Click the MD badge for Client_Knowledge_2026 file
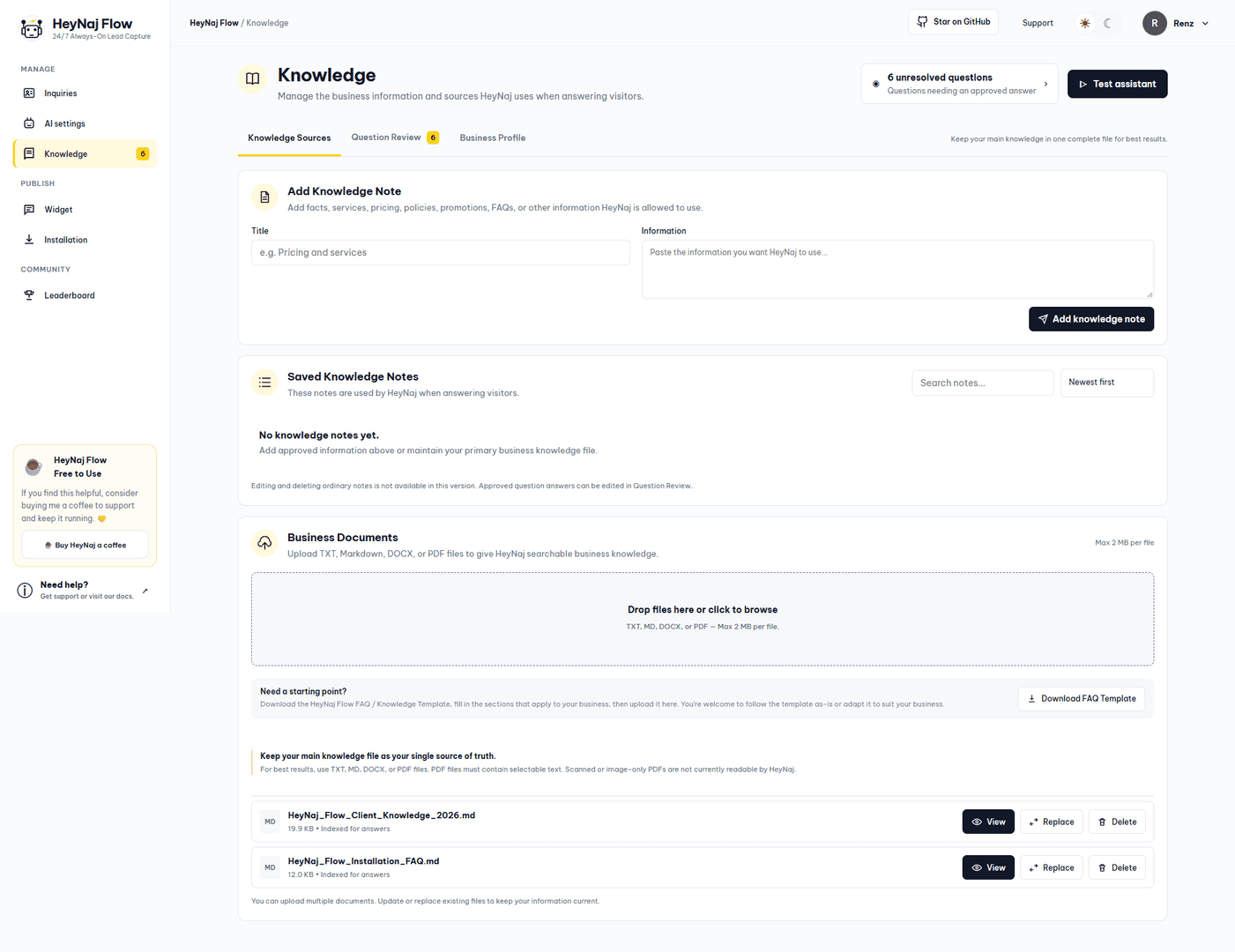 (x=270, y=822)
